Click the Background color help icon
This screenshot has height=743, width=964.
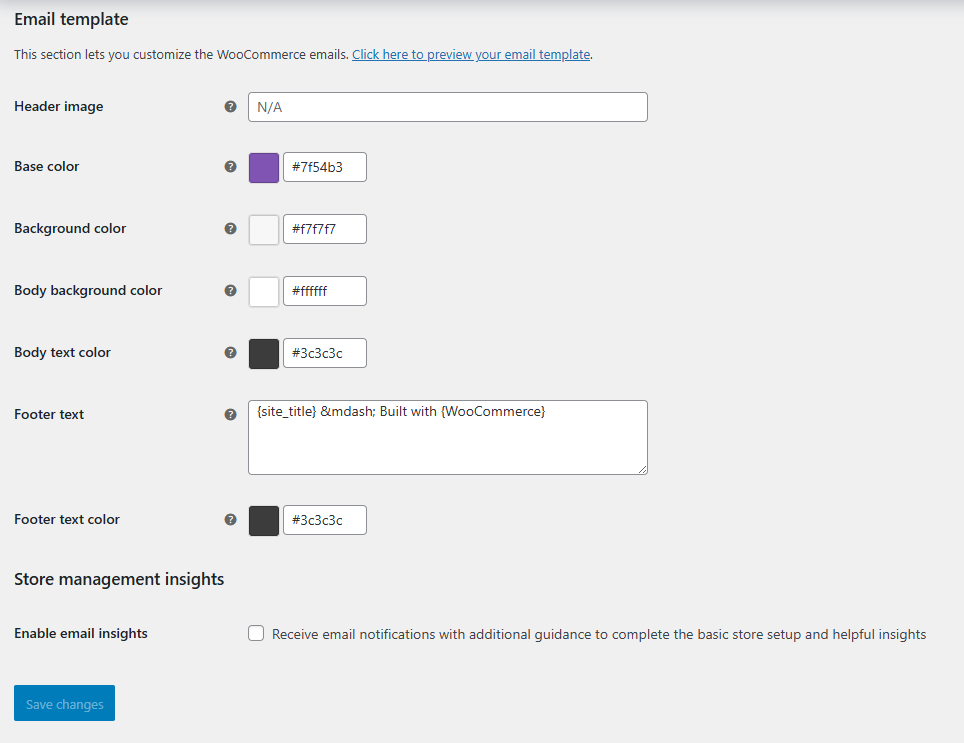coord(231,229)
